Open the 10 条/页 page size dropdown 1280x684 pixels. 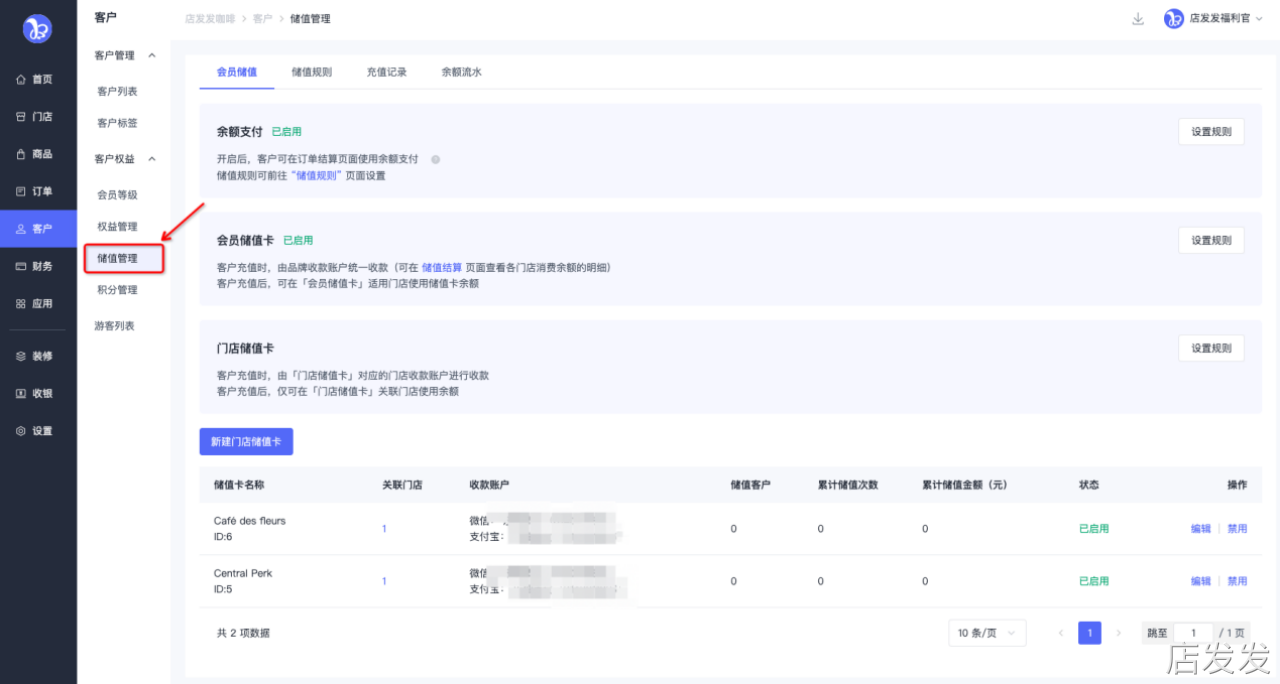pyautogui.click(x=987, y=633)
